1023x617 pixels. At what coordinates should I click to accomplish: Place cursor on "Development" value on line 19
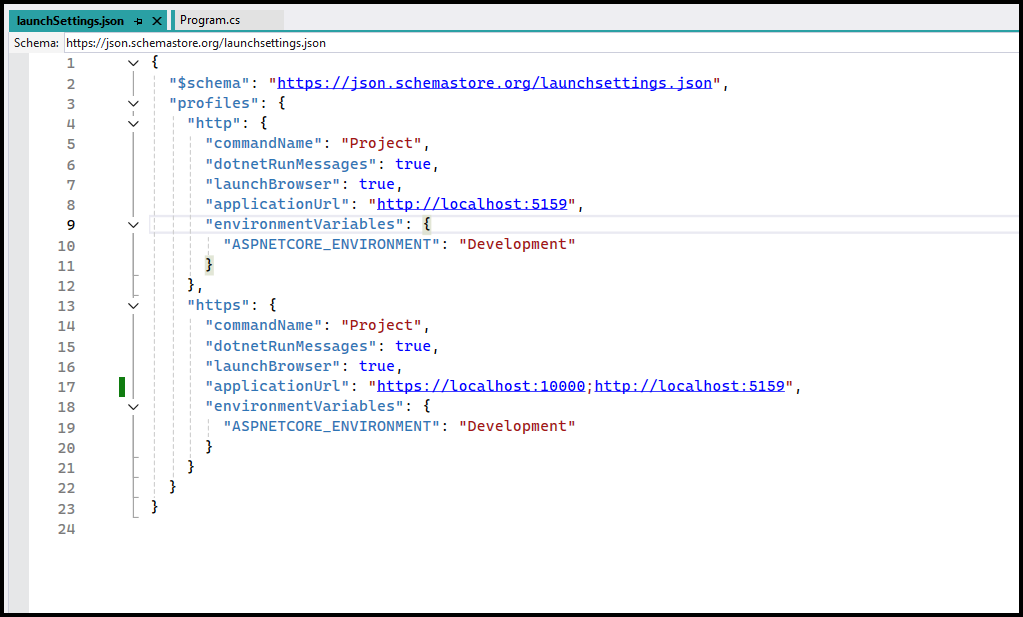517,427
